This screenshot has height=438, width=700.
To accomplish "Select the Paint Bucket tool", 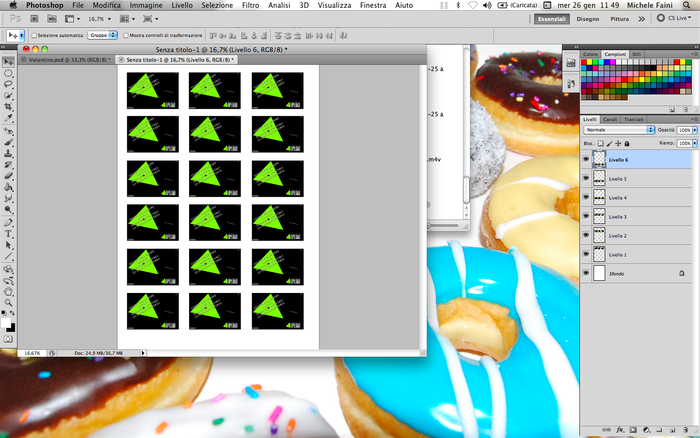I will pos(8,187).
